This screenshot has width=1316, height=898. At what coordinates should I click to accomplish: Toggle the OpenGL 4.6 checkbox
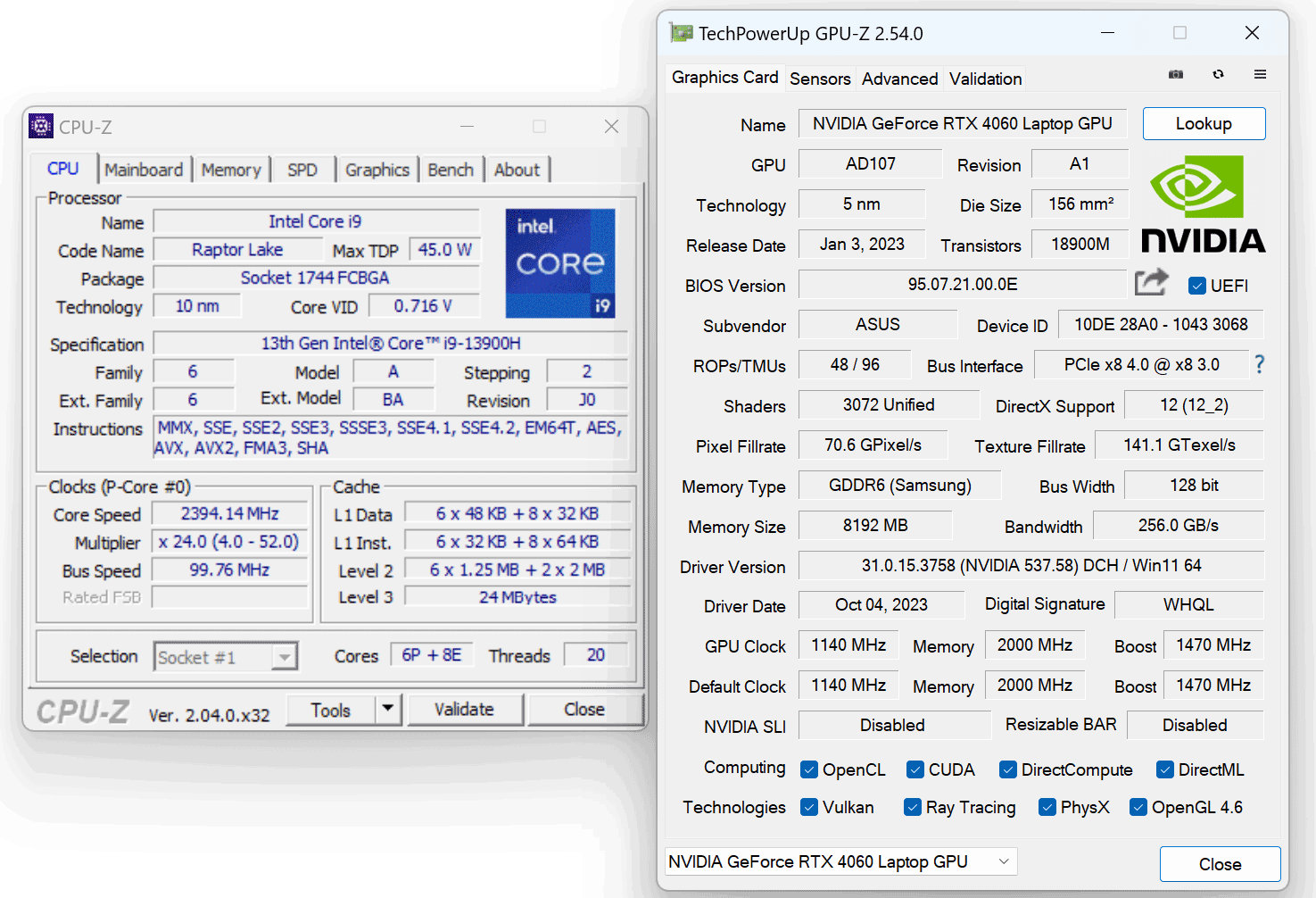pos(1138,807)
